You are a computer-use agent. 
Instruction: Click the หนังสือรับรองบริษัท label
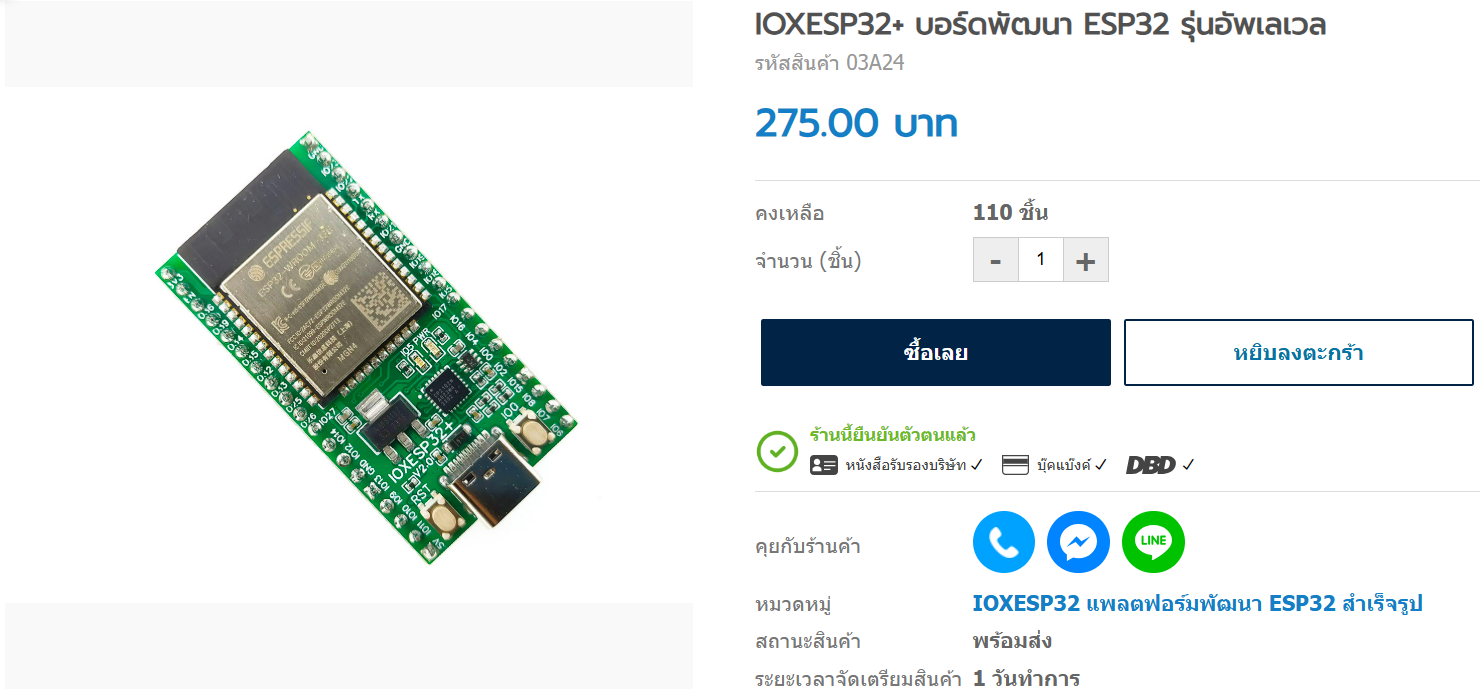pos(907,465)
